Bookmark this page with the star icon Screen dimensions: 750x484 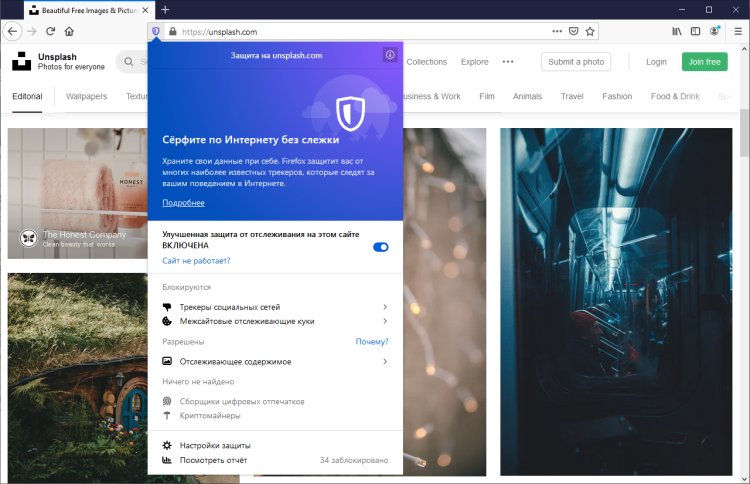pos(590,31)
